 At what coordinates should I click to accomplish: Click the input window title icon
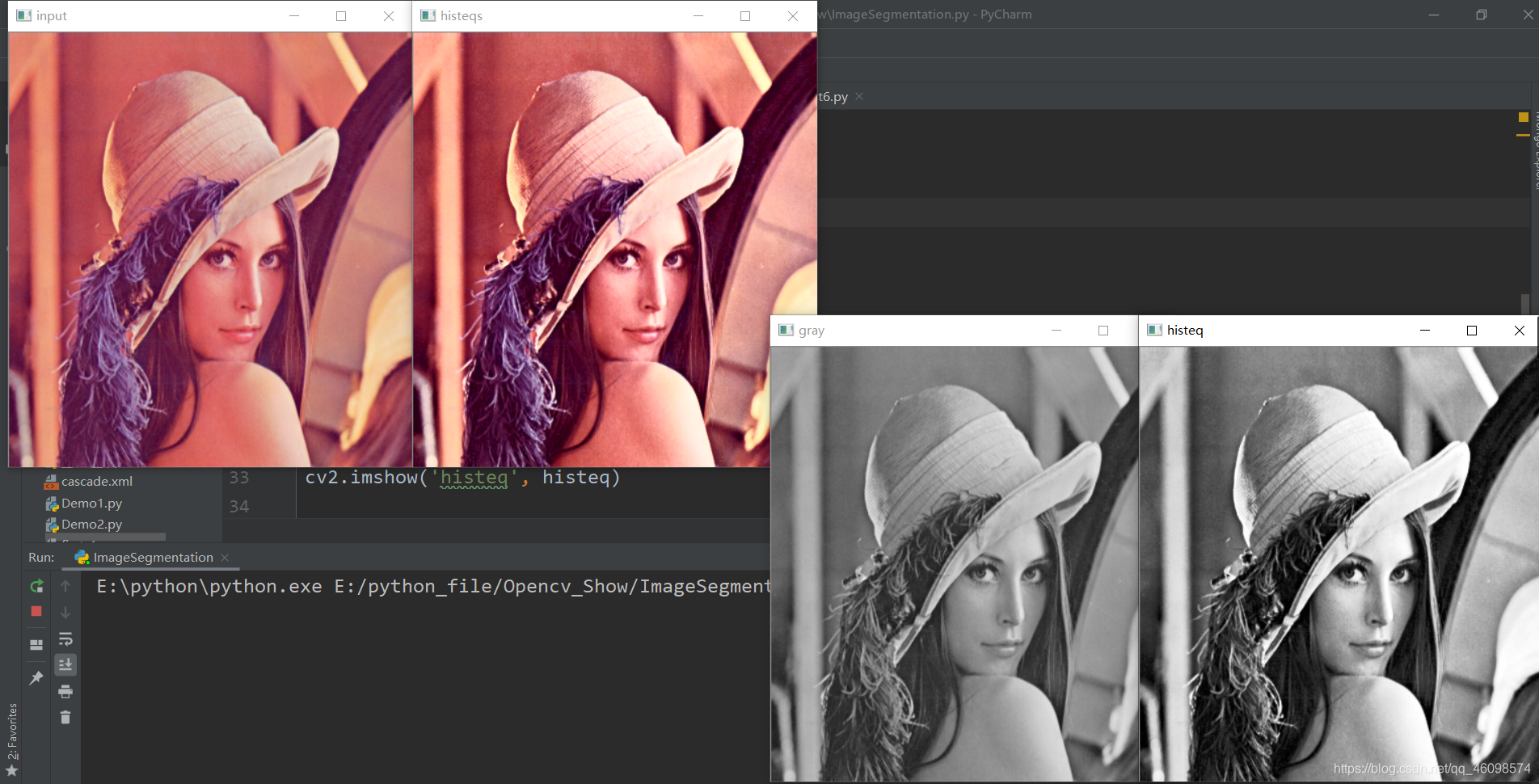(24, 15)
